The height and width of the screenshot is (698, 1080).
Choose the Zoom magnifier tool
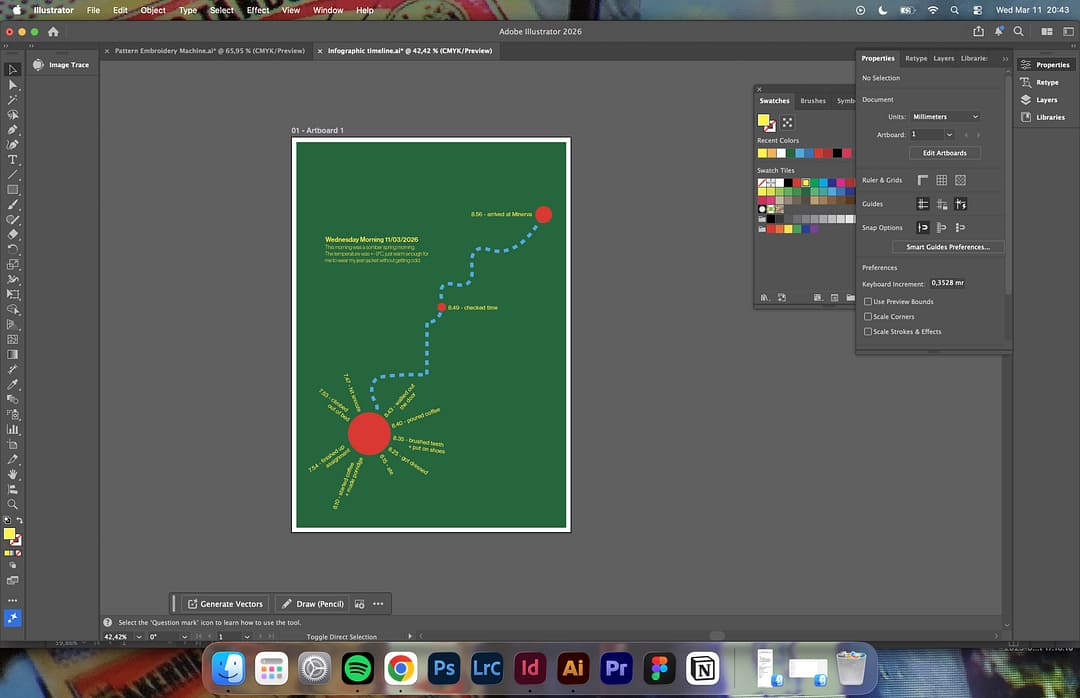(x=13, y=505)
